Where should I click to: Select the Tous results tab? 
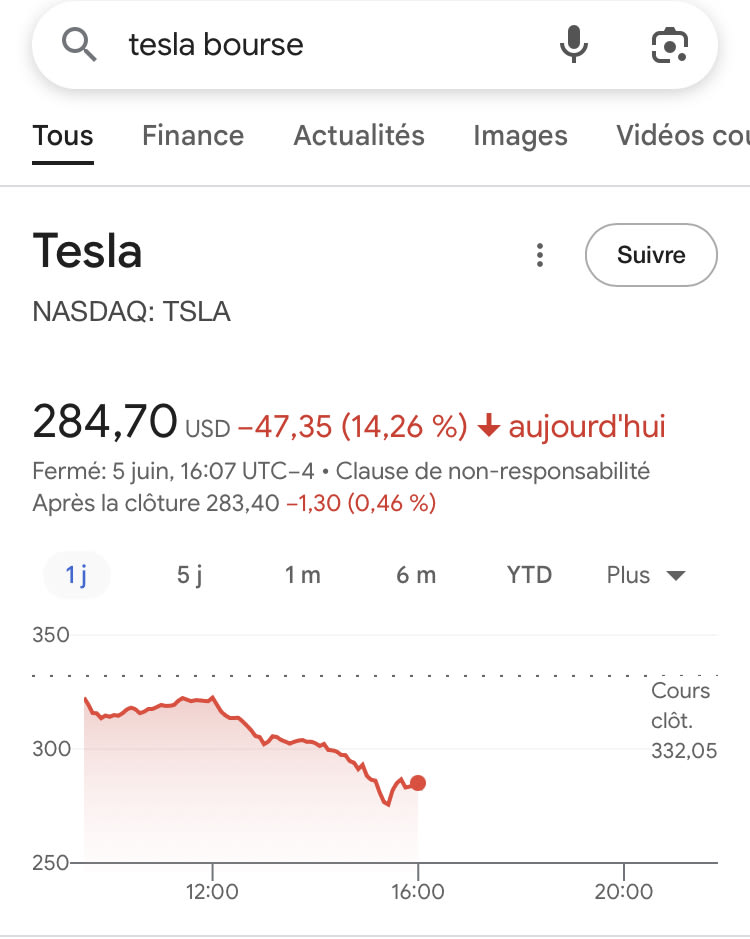63,136
